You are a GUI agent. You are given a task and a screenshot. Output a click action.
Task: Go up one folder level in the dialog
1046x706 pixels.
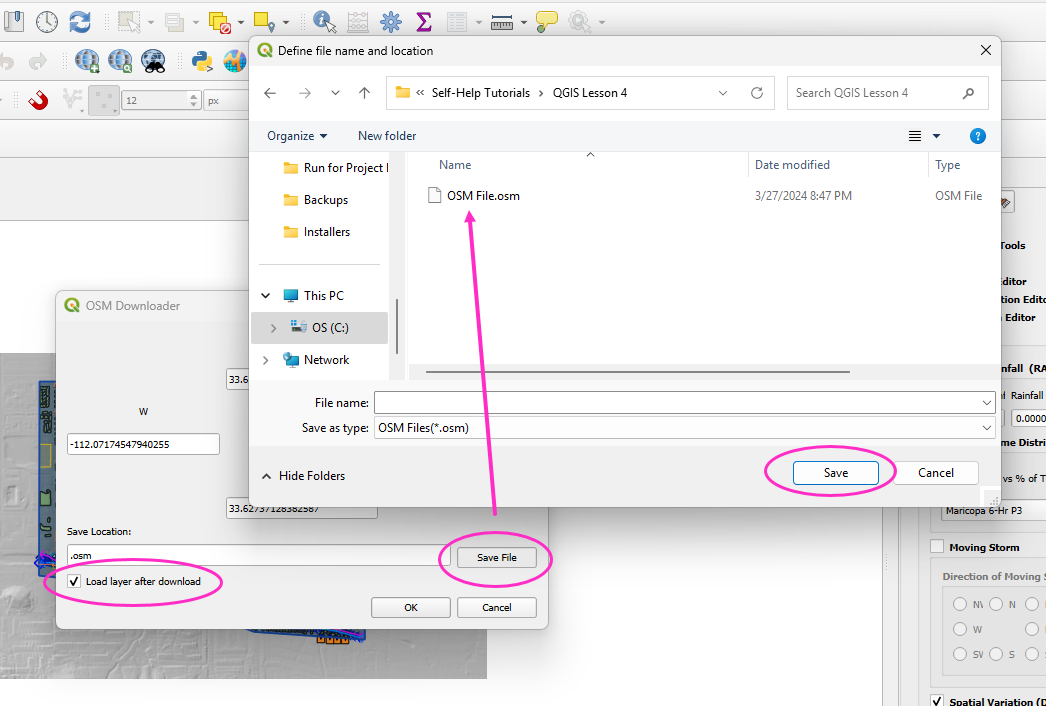pos(364,93)
